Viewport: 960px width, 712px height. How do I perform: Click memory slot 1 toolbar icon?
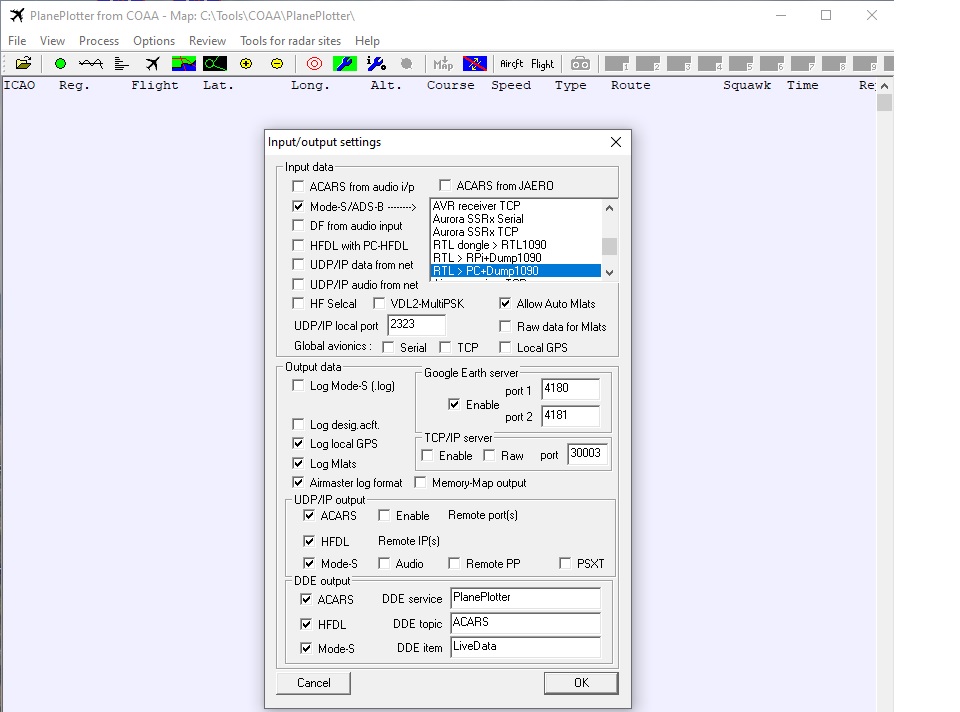tap(617, 64)
